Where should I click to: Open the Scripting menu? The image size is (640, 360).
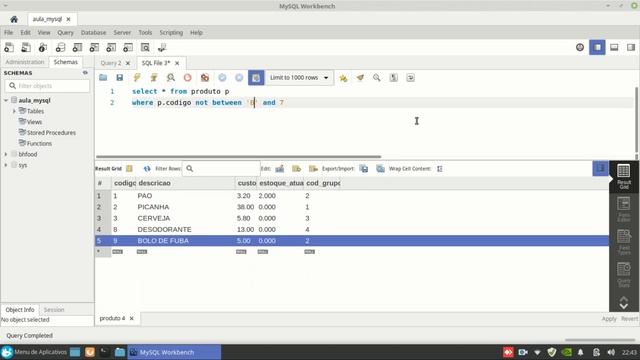click(171, 32)
